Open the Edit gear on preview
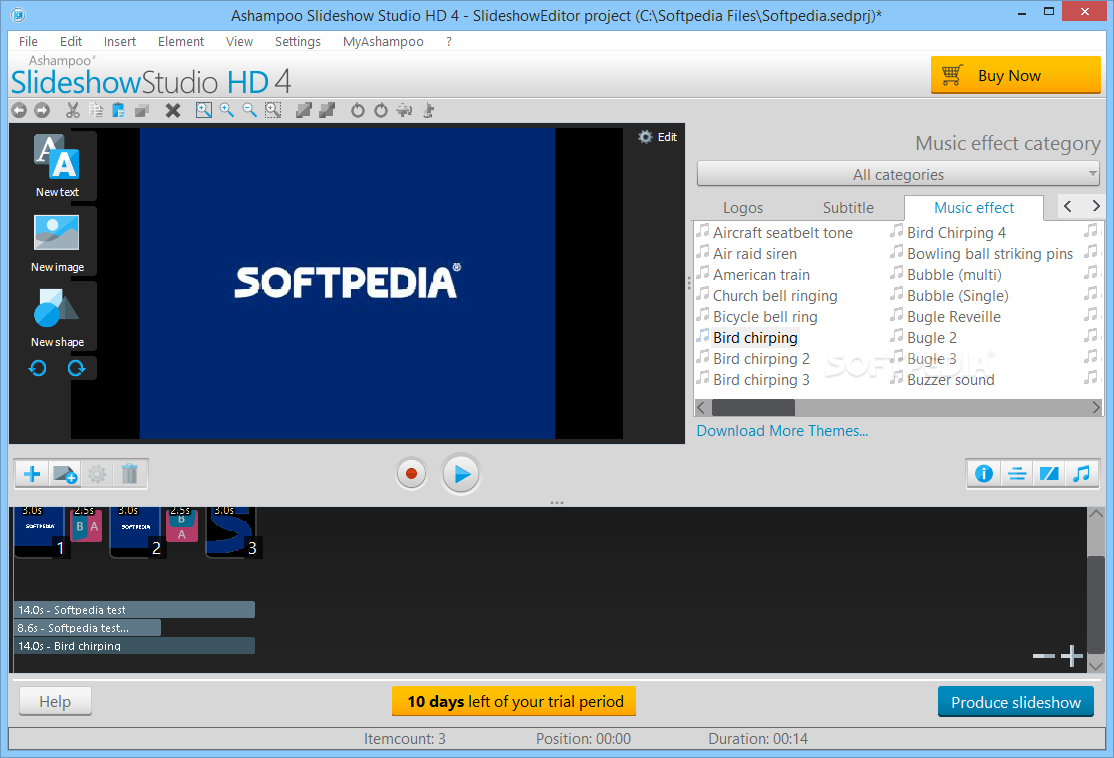1114x758 pixels. [x=657, y=136]
